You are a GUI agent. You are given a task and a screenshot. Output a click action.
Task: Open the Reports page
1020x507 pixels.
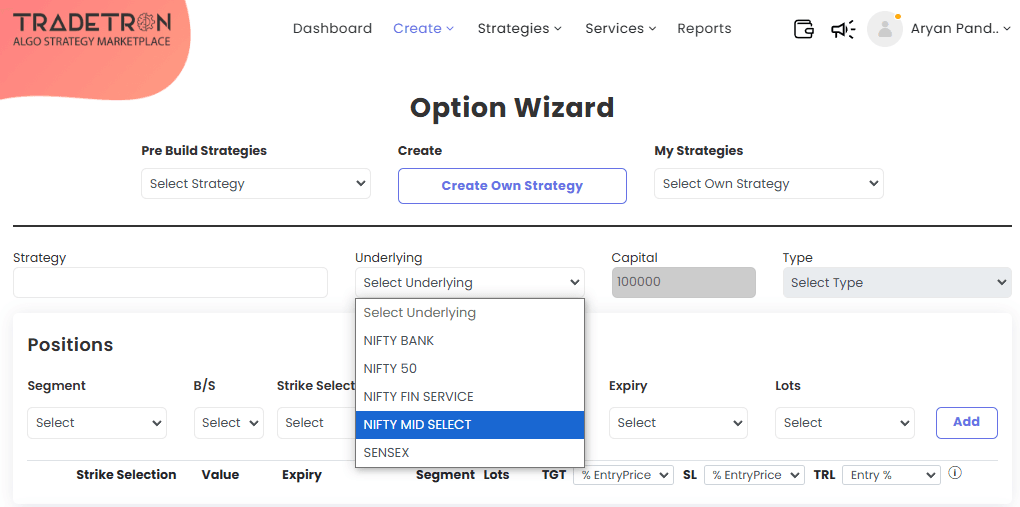(x=704, y=29)
